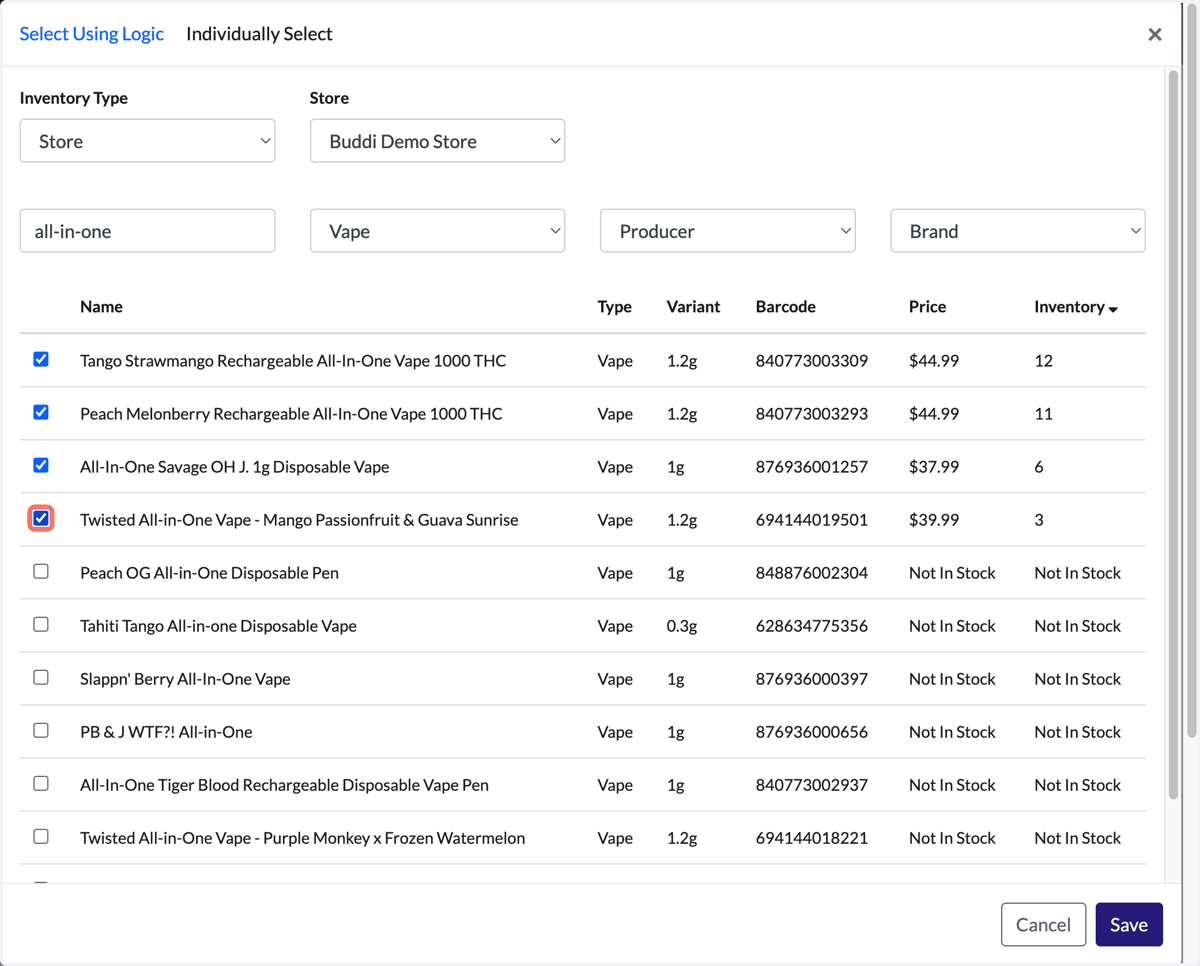Uncheck Tango Strawmango Rechargeable vape checkbox
The height and width of the screenshot is (966, 1200).
(41, 359)
